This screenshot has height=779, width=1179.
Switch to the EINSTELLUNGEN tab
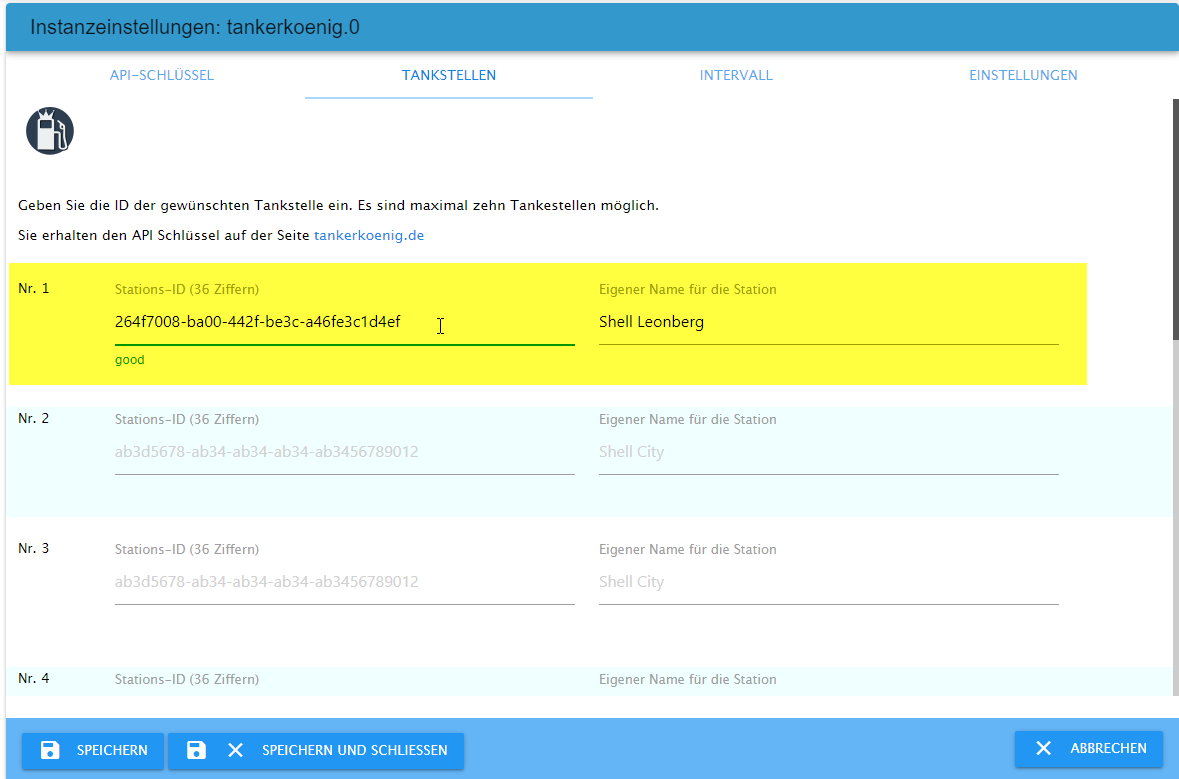(1023, 75)
